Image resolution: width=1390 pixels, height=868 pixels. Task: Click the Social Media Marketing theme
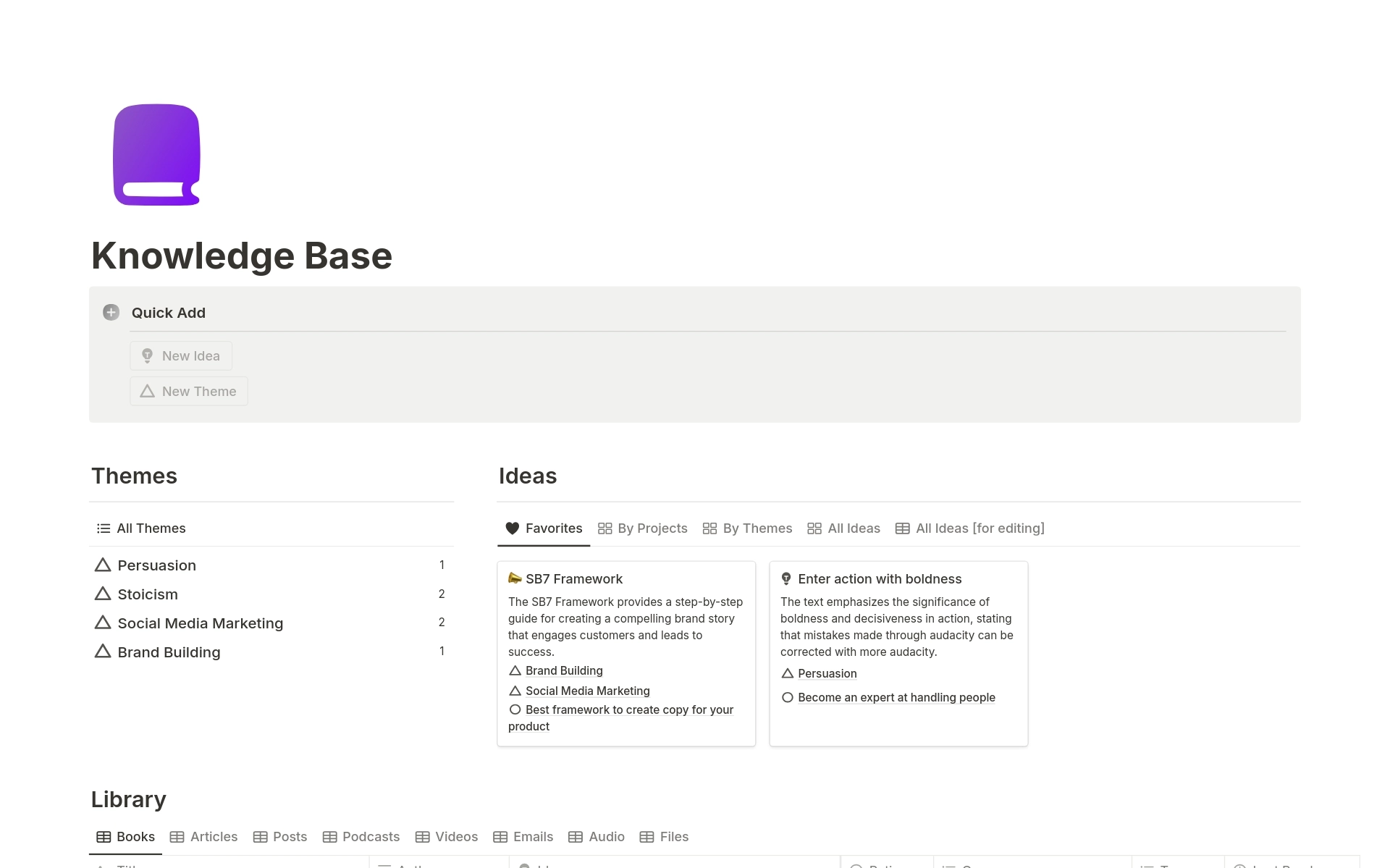click(x=199, y=622)
